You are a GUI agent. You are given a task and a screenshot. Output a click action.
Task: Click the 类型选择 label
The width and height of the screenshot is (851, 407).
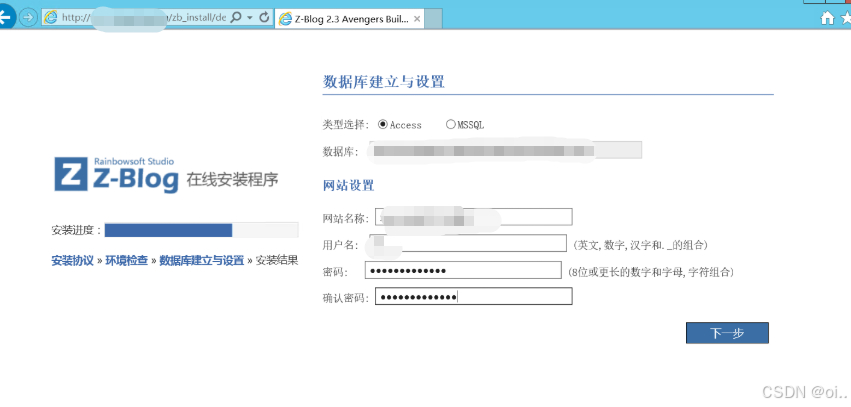[x=346, y=125]
